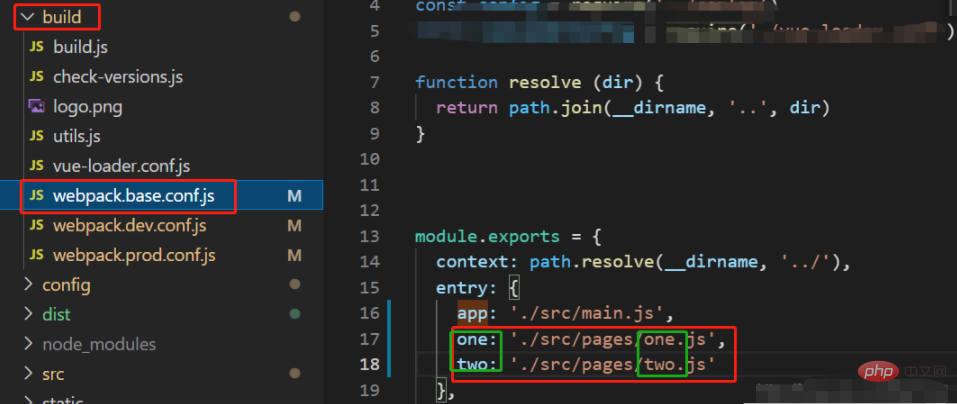
Task: Open vue-loader.conf.js file
Action: pos(121,166)
